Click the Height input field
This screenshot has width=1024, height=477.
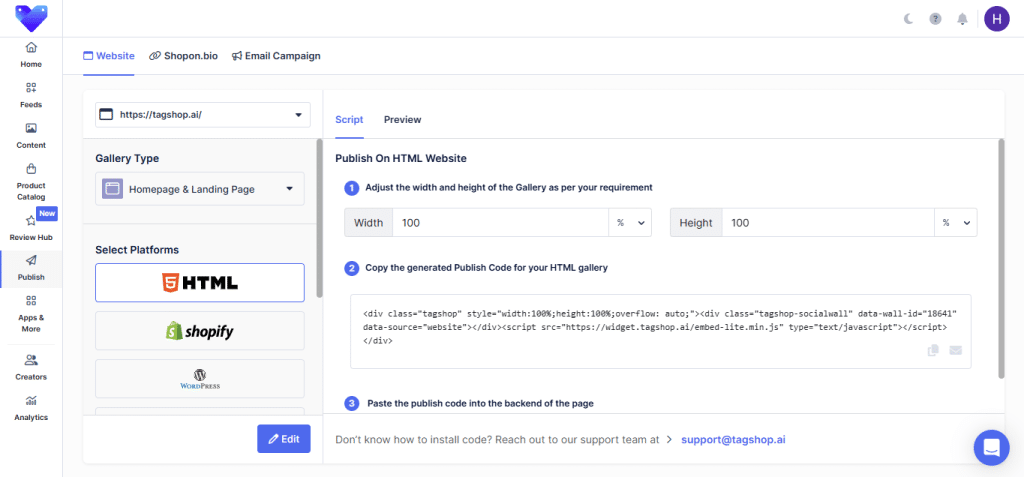coord(827,223)
